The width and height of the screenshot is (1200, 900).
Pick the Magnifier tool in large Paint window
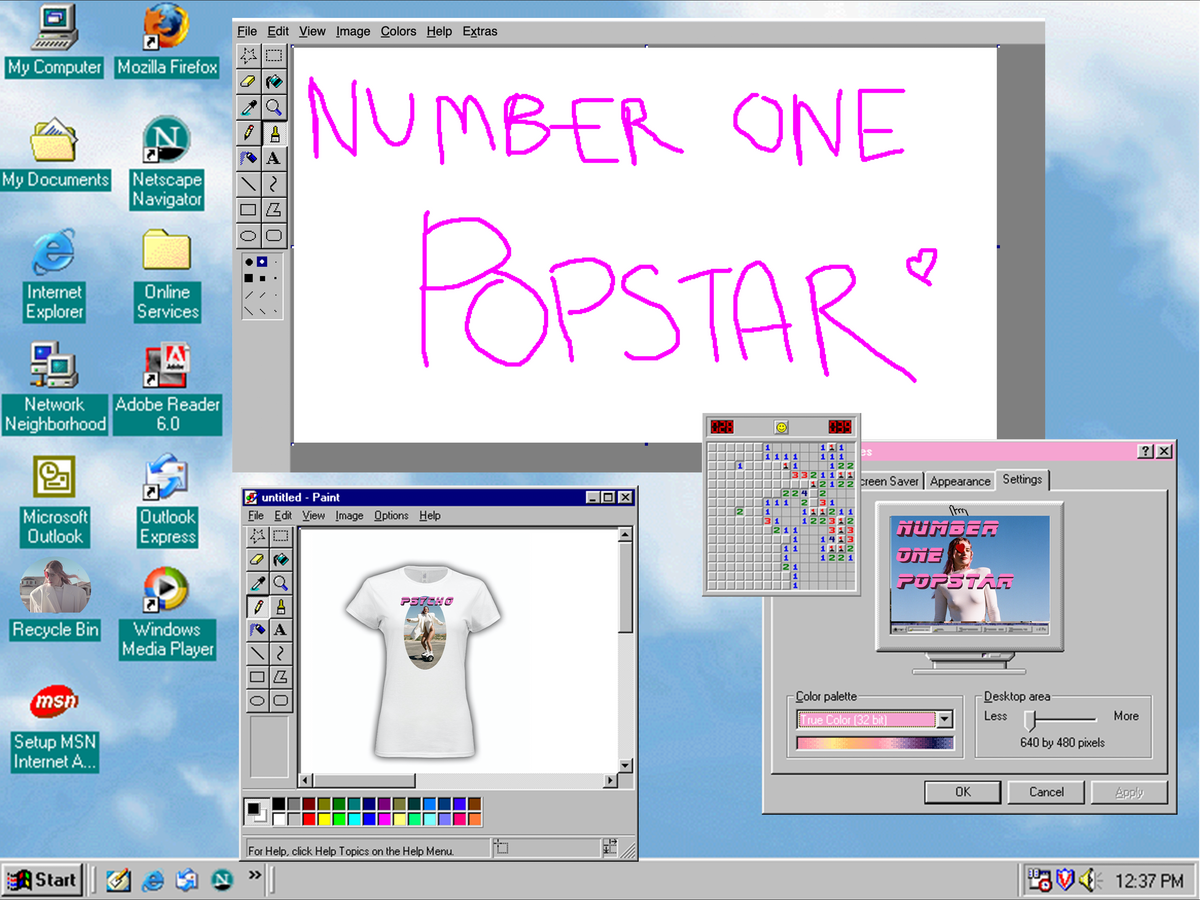tap(273, 108)
